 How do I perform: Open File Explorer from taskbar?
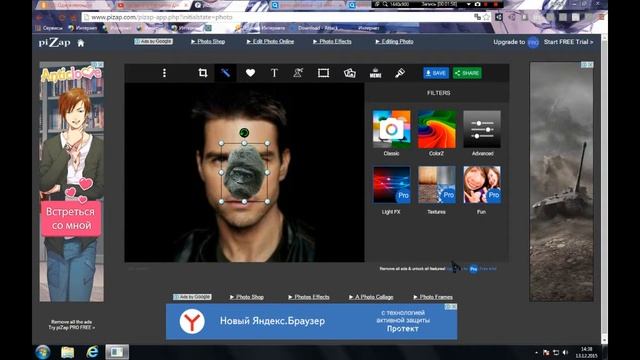click(68, 352)
